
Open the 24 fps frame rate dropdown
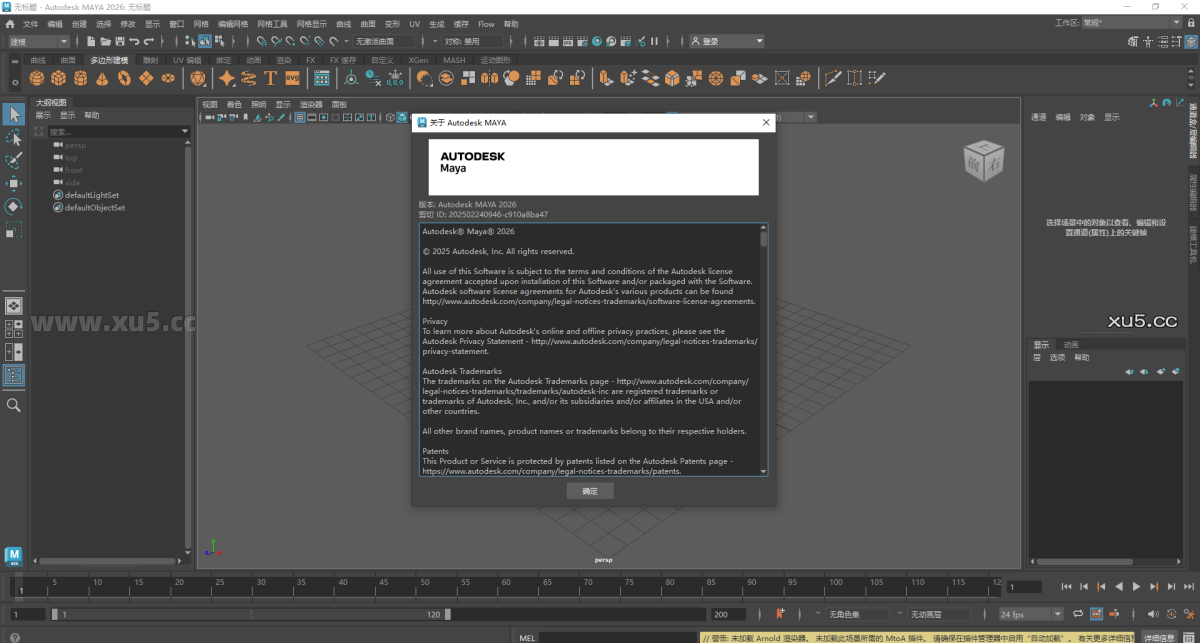tap(1031, 614)
